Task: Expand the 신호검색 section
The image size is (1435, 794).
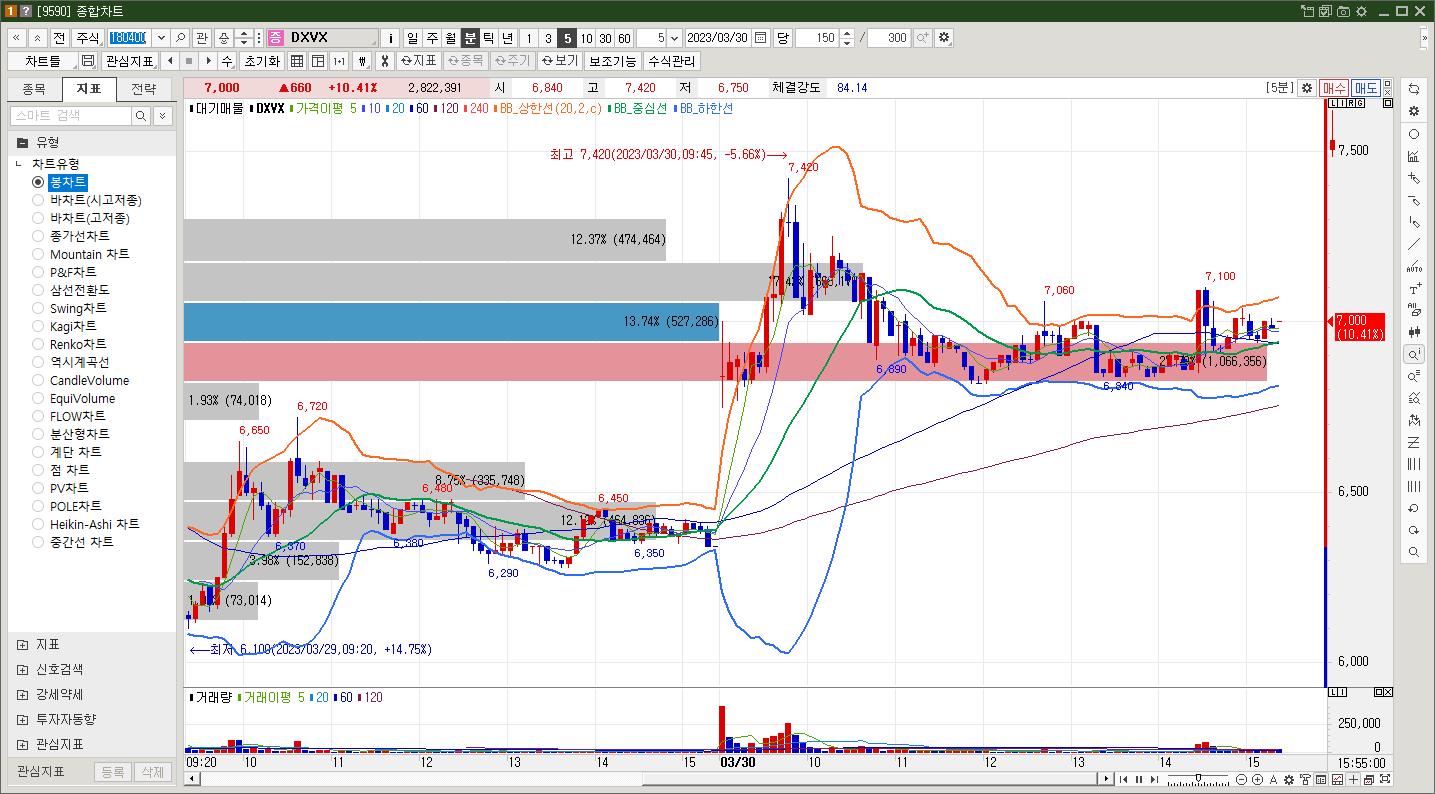Action: tap(22, 670)
